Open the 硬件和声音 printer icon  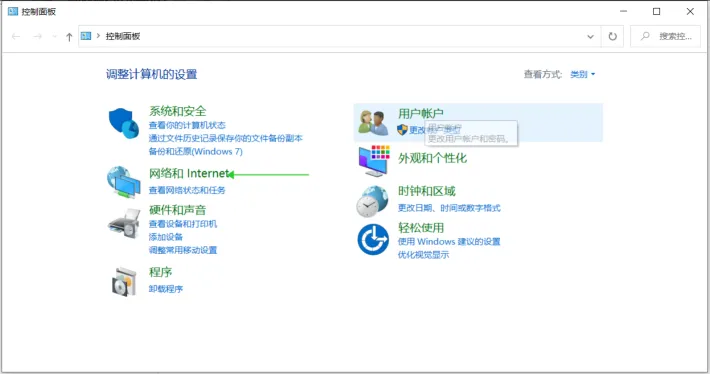124,223
